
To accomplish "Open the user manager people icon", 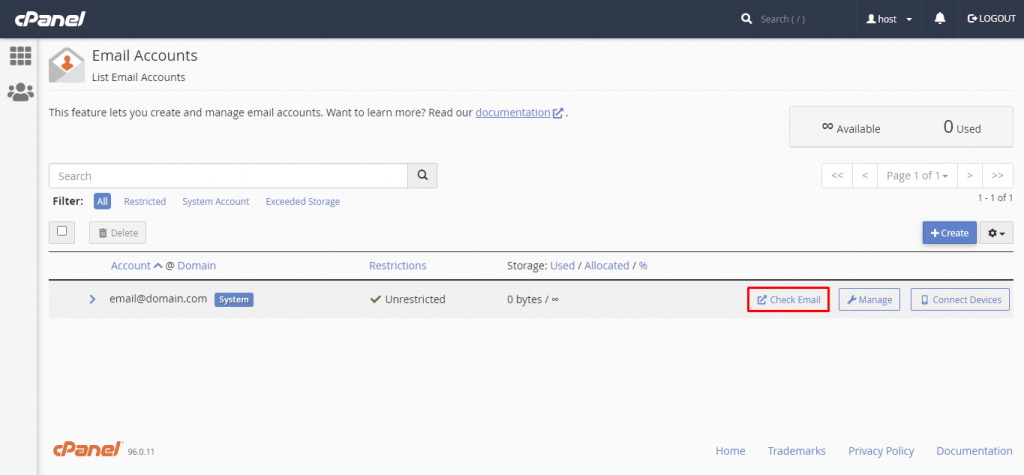I will coord(20,92).
